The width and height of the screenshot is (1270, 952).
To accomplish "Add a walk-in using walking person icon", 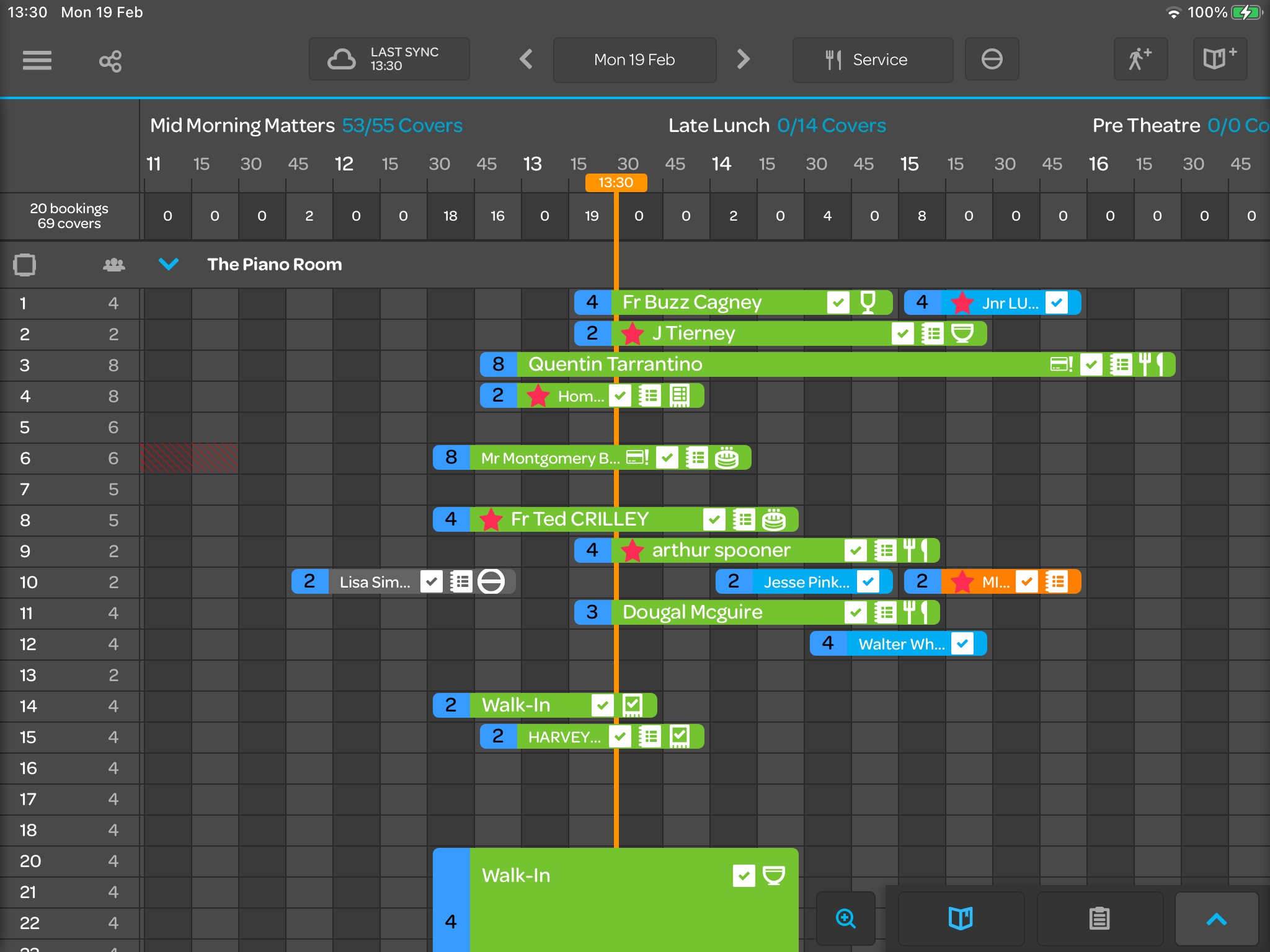I will click(x=1140, y=59).
